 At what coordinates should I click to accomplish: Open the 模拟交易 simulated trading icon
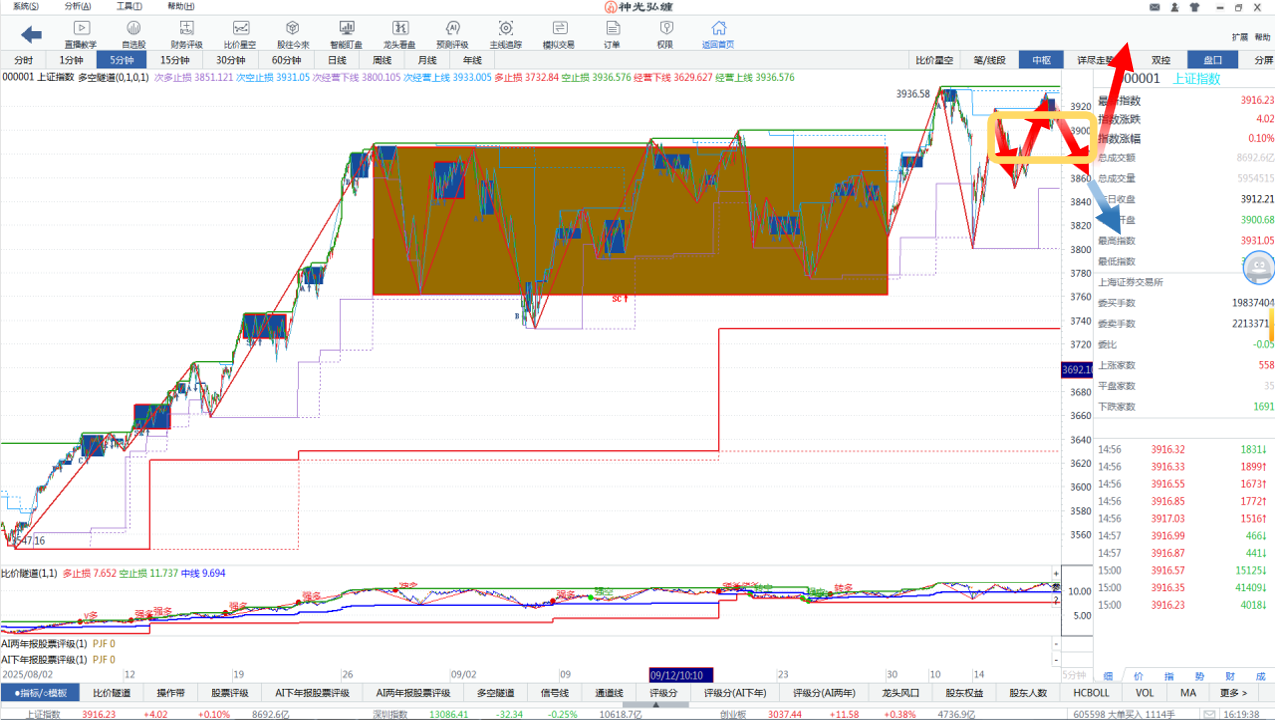558,34
